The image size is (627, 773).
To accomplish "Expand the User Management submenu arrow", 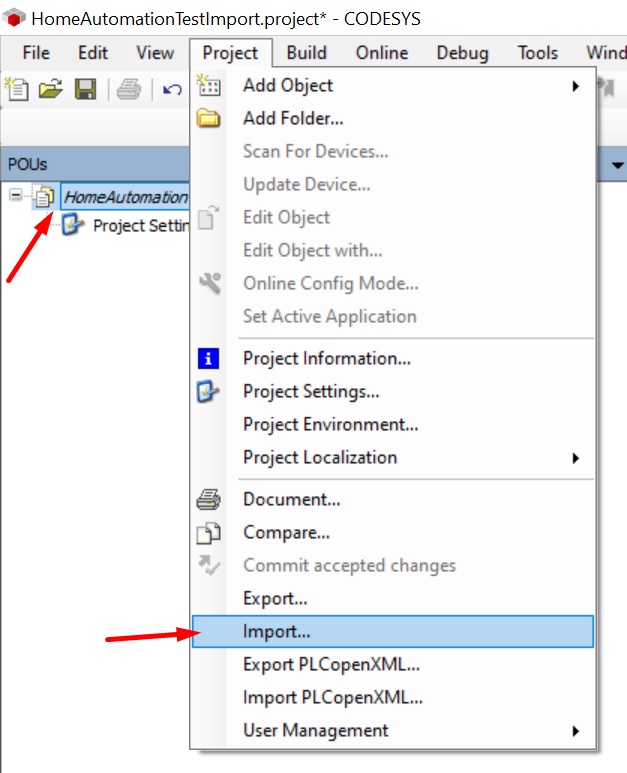I will [575, 731].
